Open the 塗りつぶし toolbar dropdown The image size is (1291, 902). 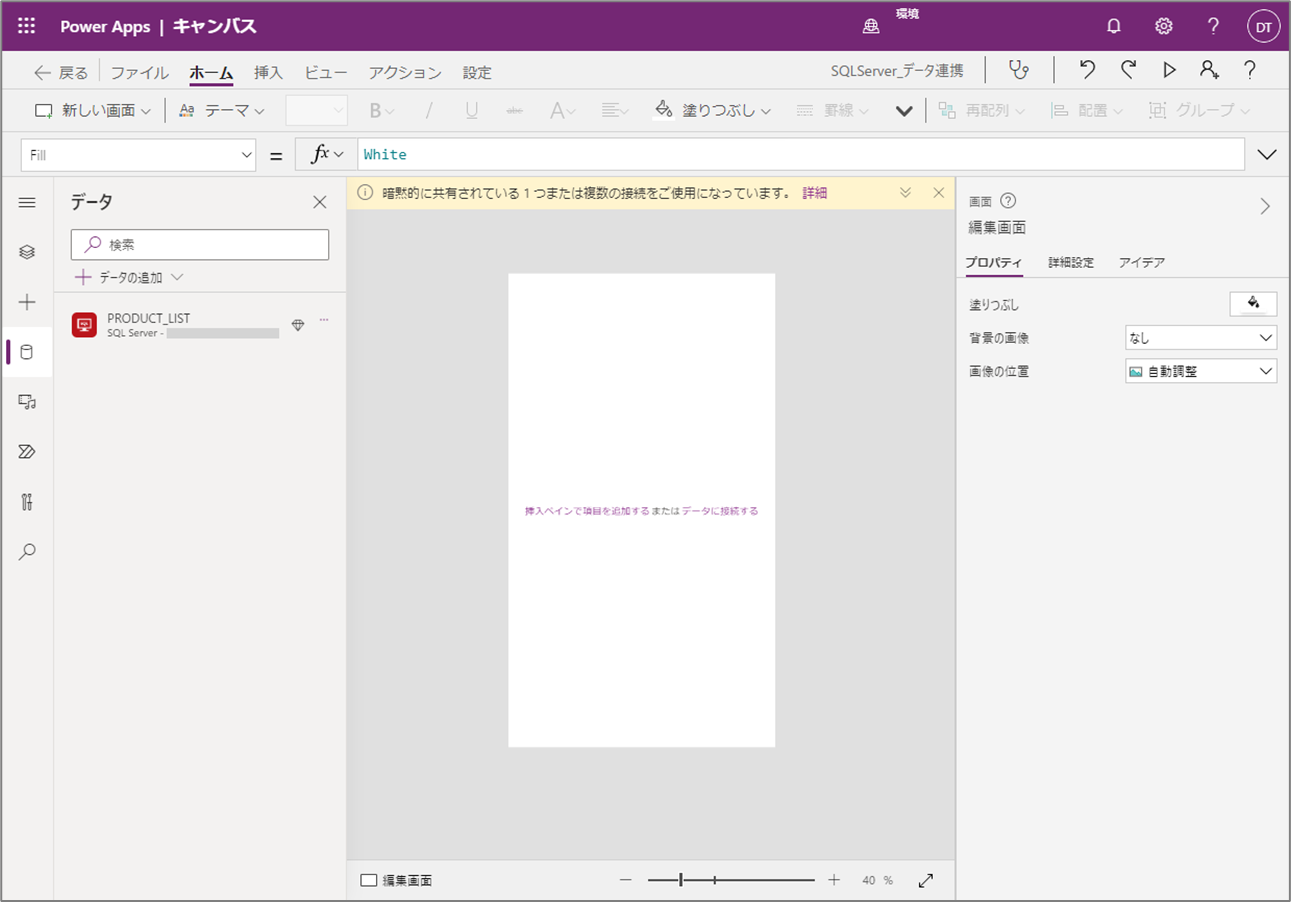[713, 111]
